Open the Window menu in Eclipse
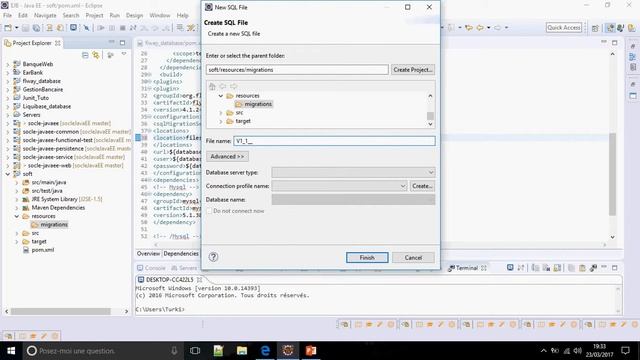Screen dimensions: 640x360 tap(160, 15)
